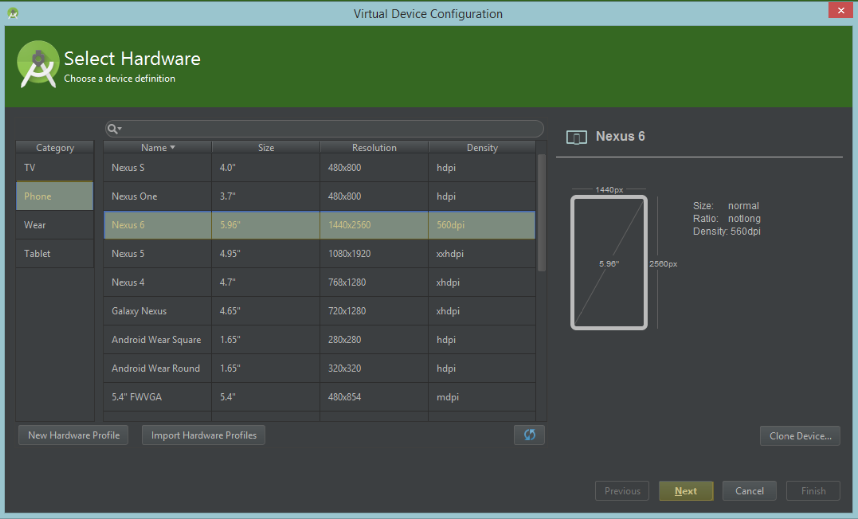Image resolution: width=858 pixels, height=519 pixels.
Task: Click the 768x1280 resolution cell
Action: coord(374,282)
